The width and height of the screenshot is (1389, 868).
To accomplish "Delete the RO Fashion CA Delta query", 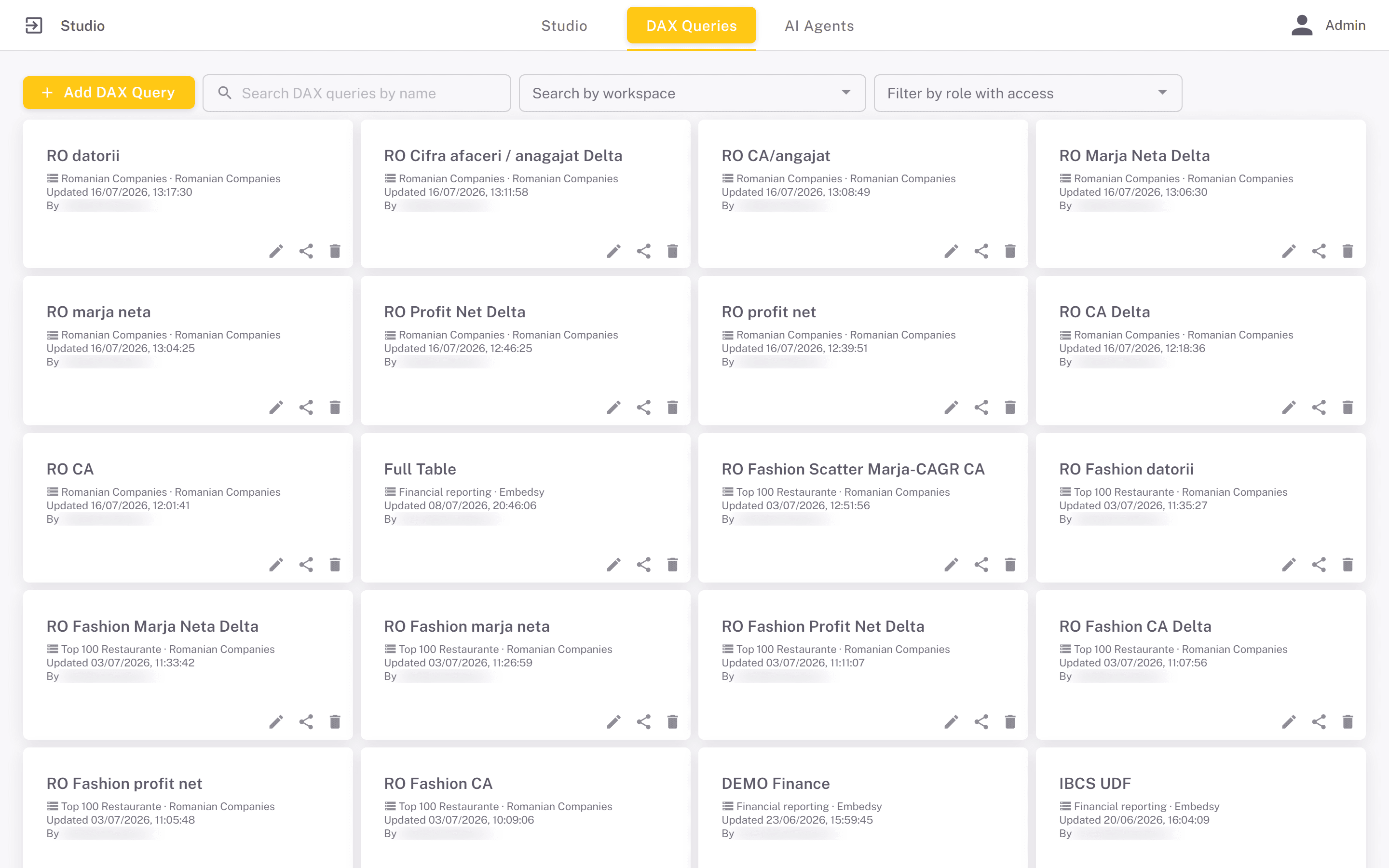I will click(1348, 721).
